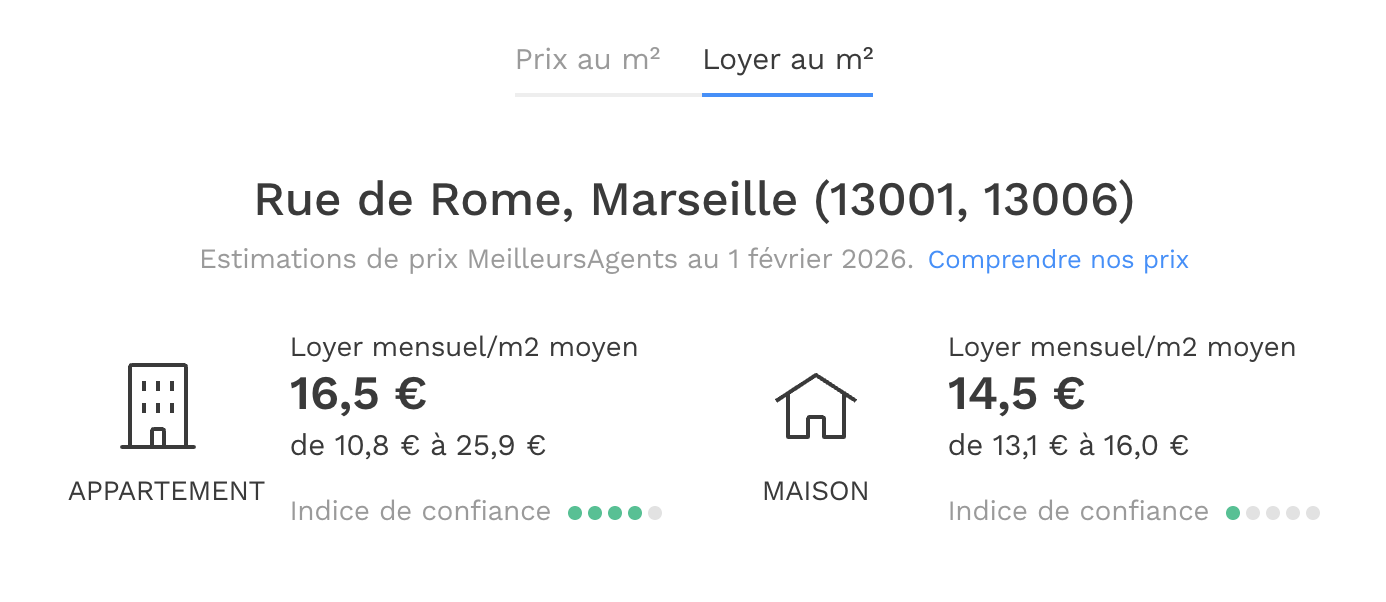Click the apartment building icon
The height and width of the screenshot is (602, 1386).
[x=158, y=406]
